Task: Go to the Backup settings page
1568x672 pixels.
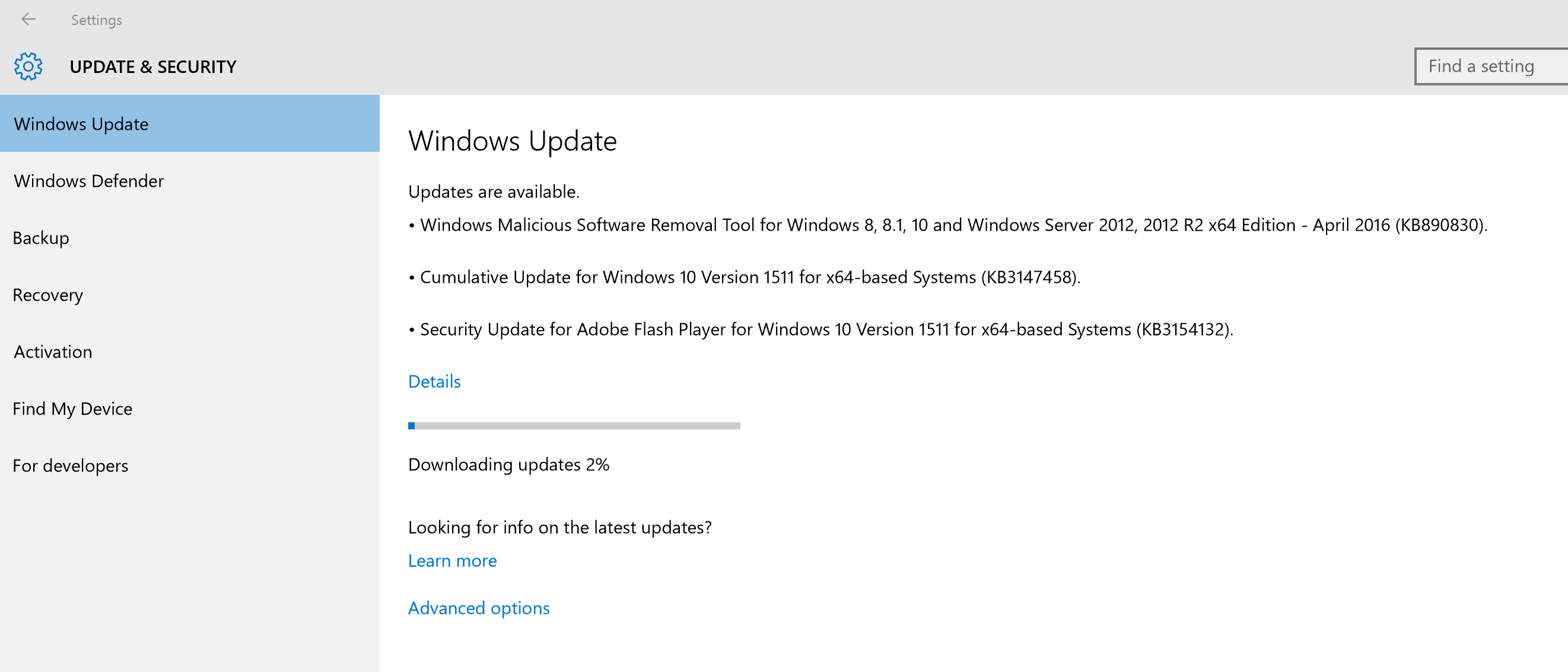Action: 41,238
